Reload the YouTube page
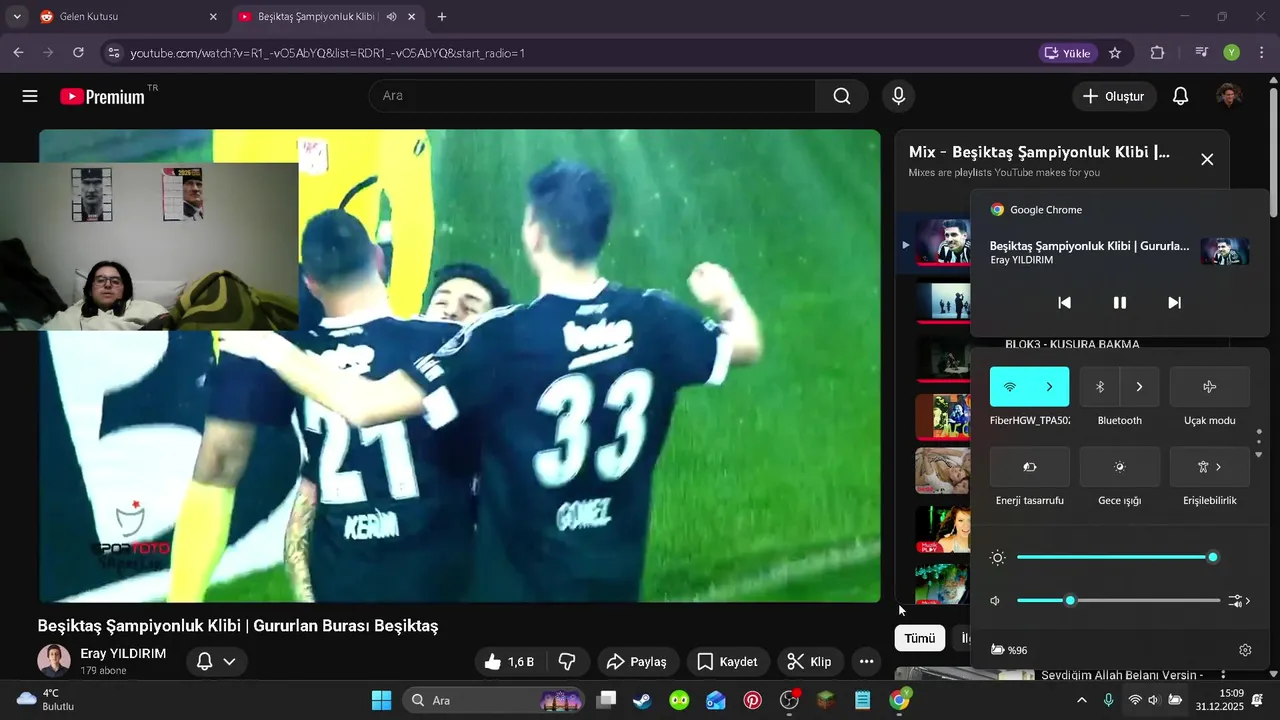1280x720 pixels. pyautogui.click(x=78, y=53)
